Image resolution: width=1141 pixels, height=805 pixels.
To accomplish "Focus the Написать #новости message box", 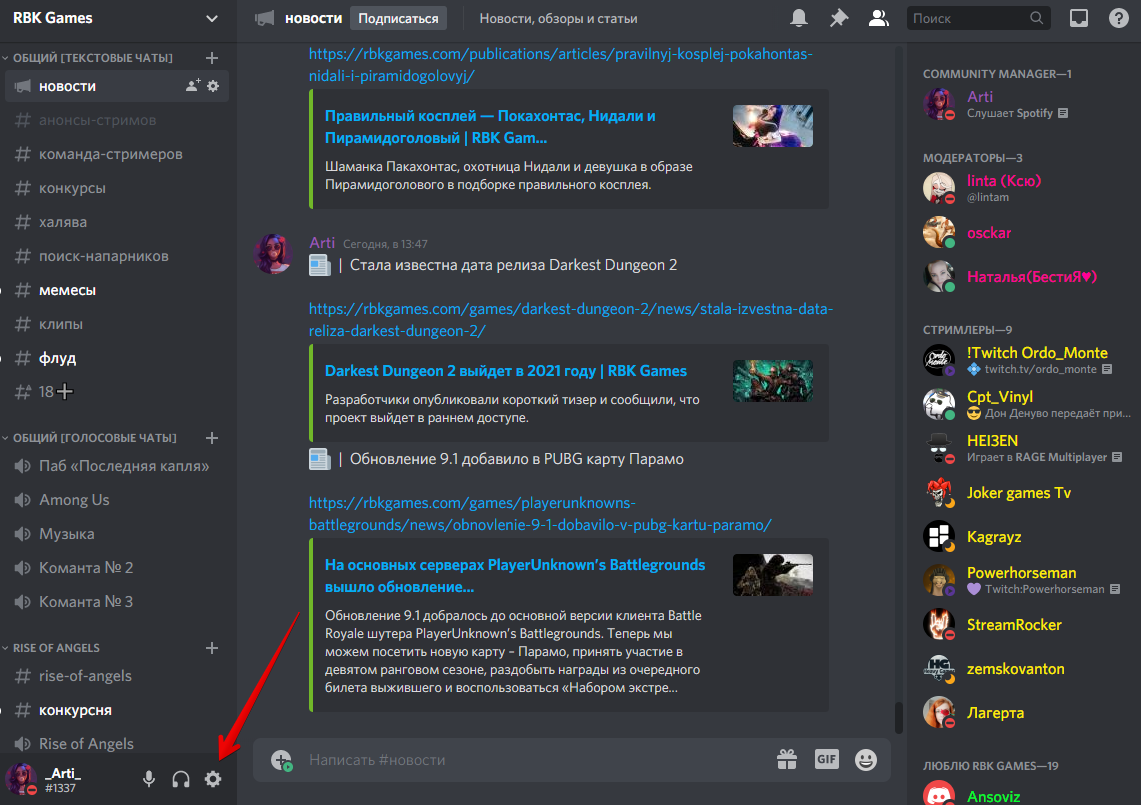I will (535, 760).
